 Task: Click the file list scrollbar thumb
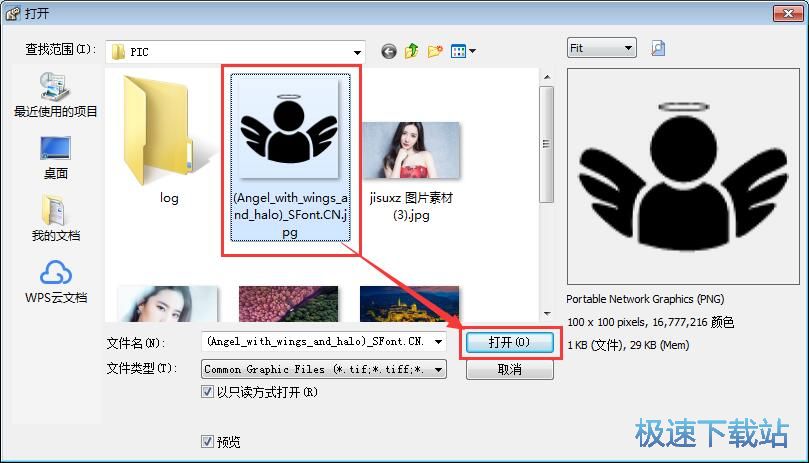click(546, 145)
